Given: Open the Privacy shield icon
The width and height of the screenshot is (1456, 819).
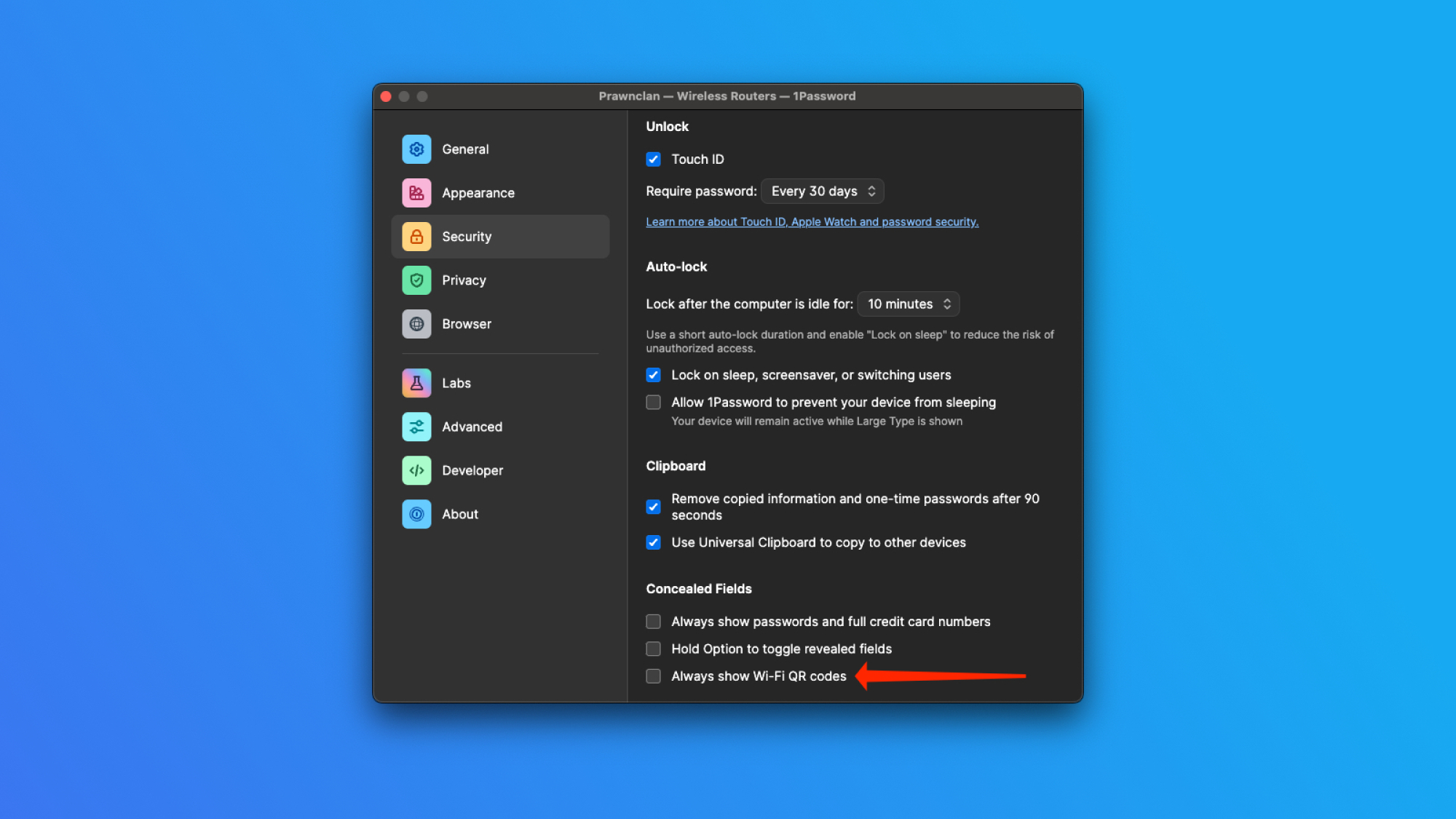Looking at the screenshot, I should click(x=416, y=280).
